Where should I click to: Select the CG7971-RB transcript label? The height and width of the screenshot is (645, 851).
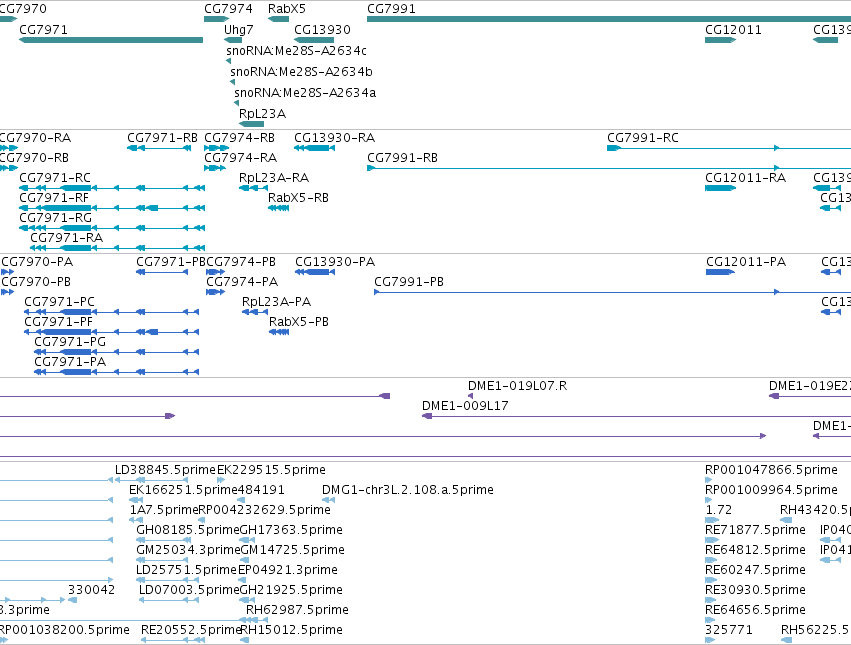pos(162,138)
